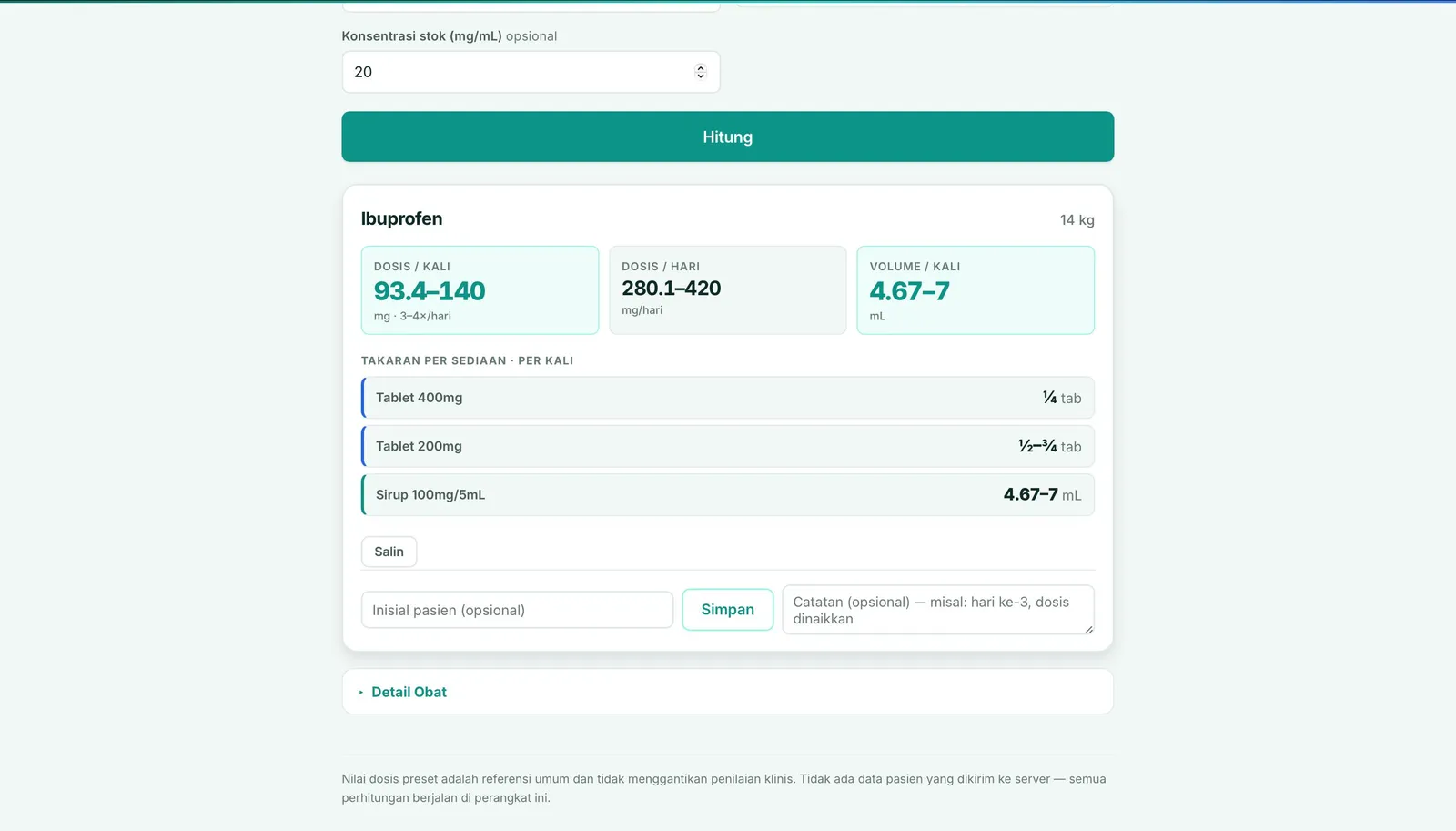The width and height of the screenshot is (1456, 831).
Task: Focus the Konsentrasi stok input field
Action: (531, 72)
